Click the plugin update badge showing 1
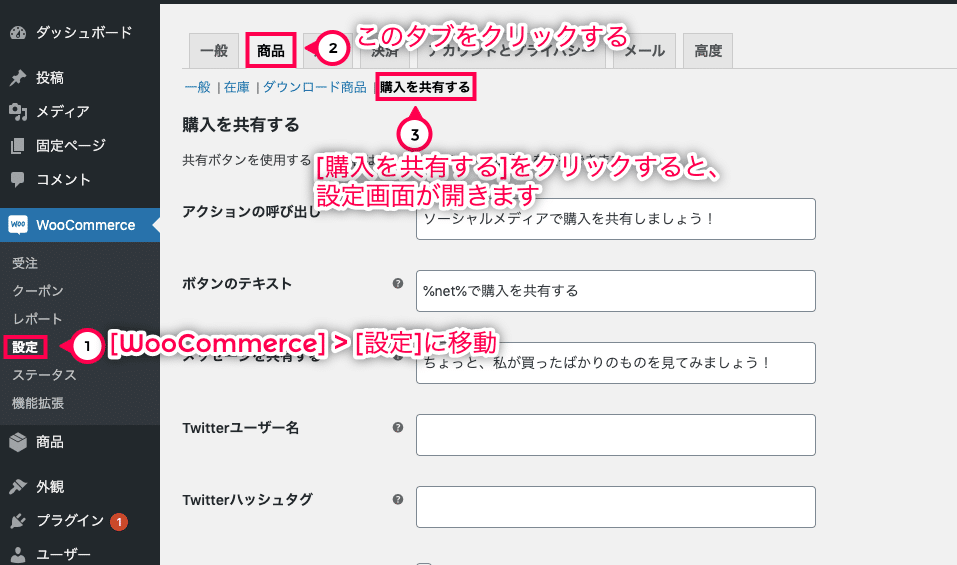This screenshot has width=957, height=565. point(119,522)
